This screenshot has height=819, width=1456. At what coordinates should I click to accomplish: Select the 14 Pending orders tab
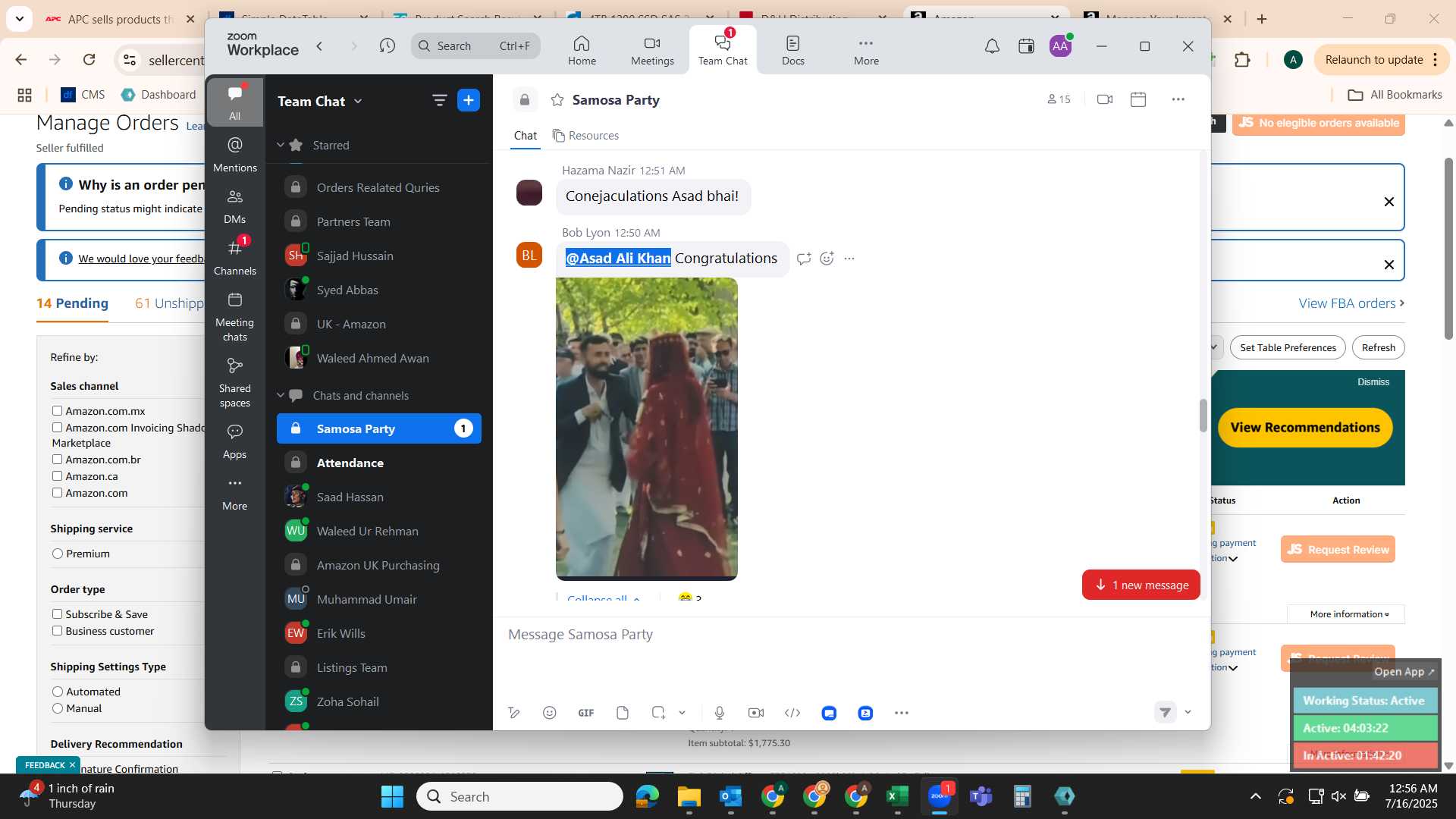pyautogui.click(x=73, y=303)
